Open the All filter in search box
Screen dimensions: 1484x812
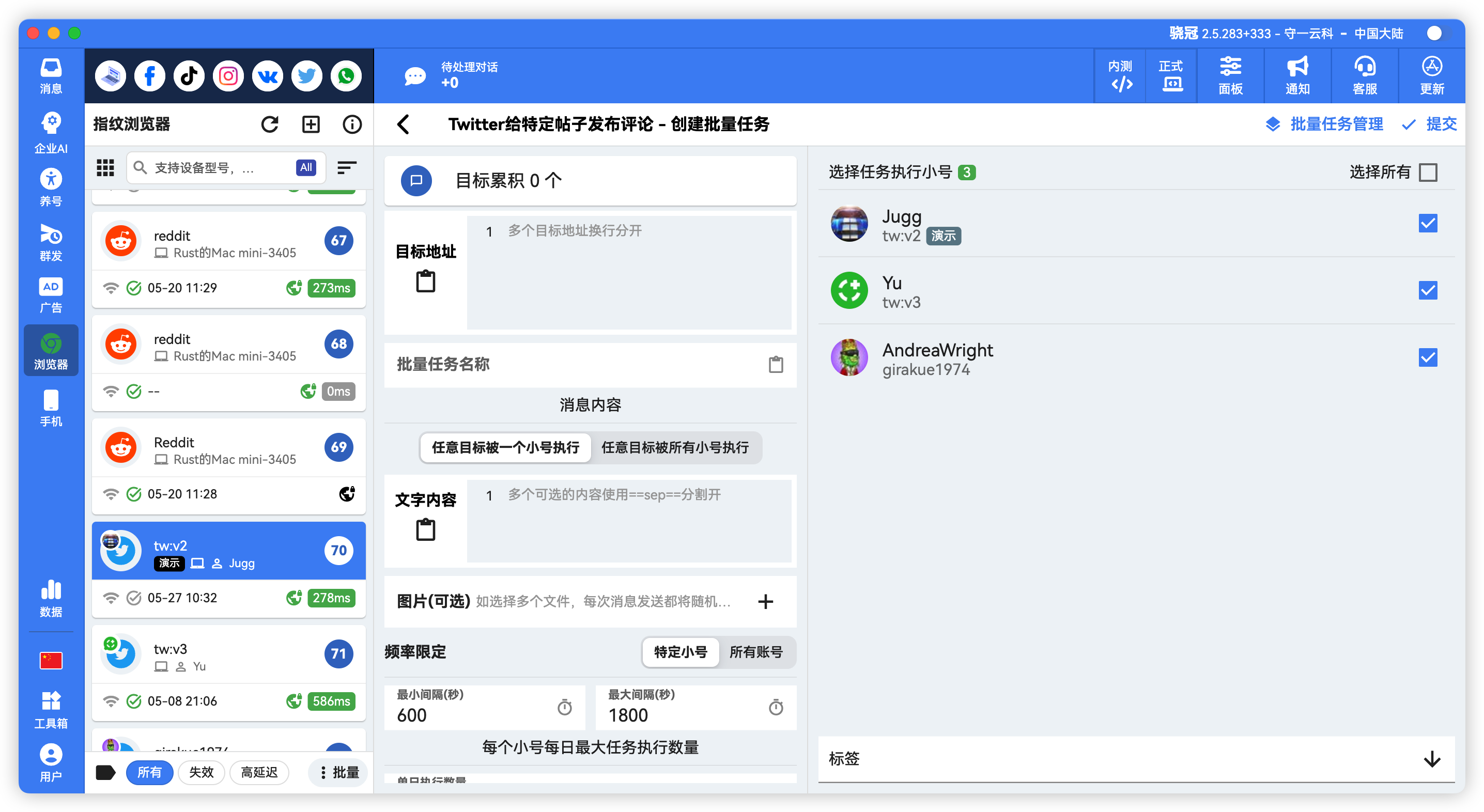[306, 167]
